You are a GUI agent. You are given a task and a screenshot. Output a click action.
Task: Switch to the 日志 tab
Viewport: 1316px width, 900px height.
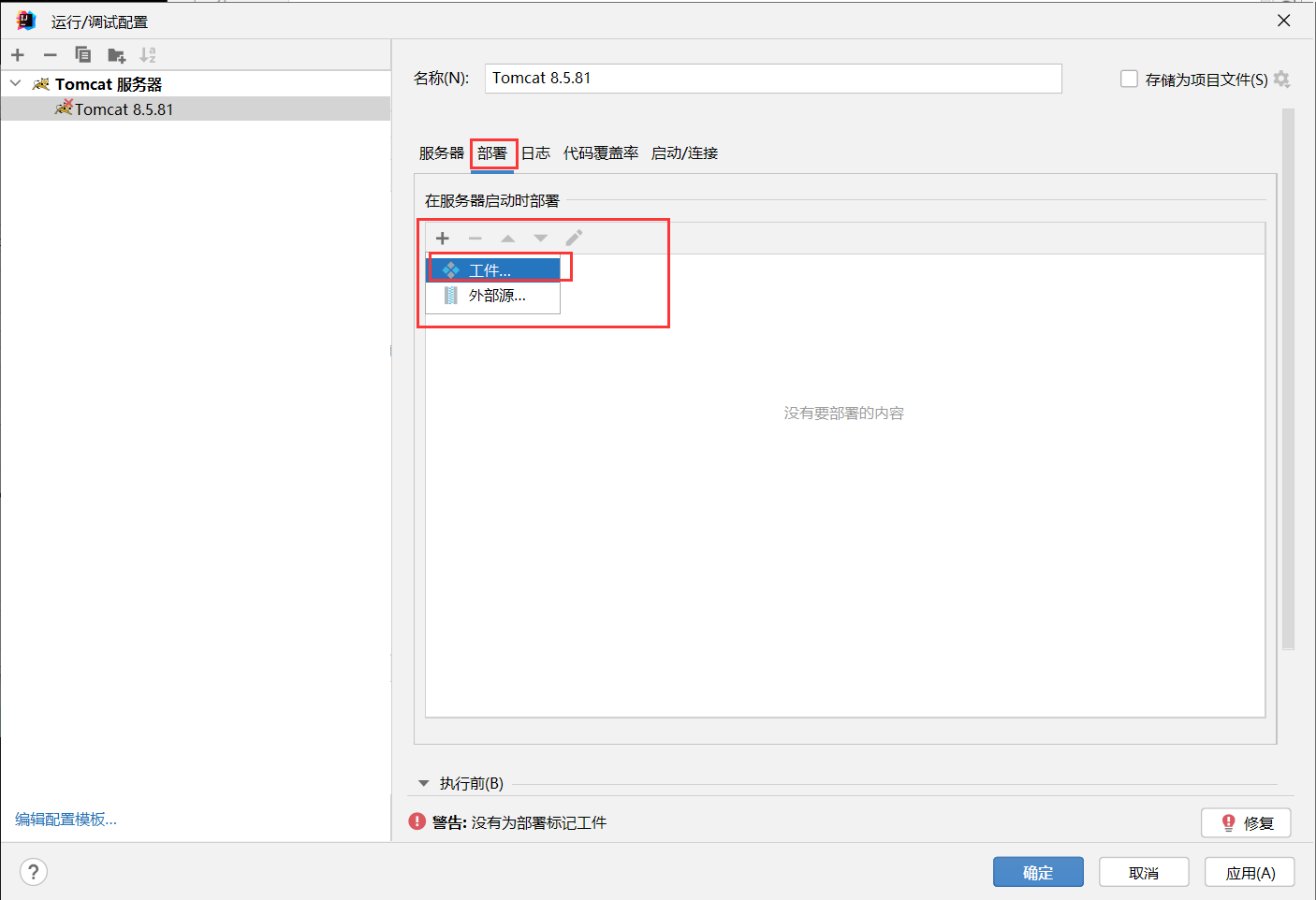click(x=535, y=153)
